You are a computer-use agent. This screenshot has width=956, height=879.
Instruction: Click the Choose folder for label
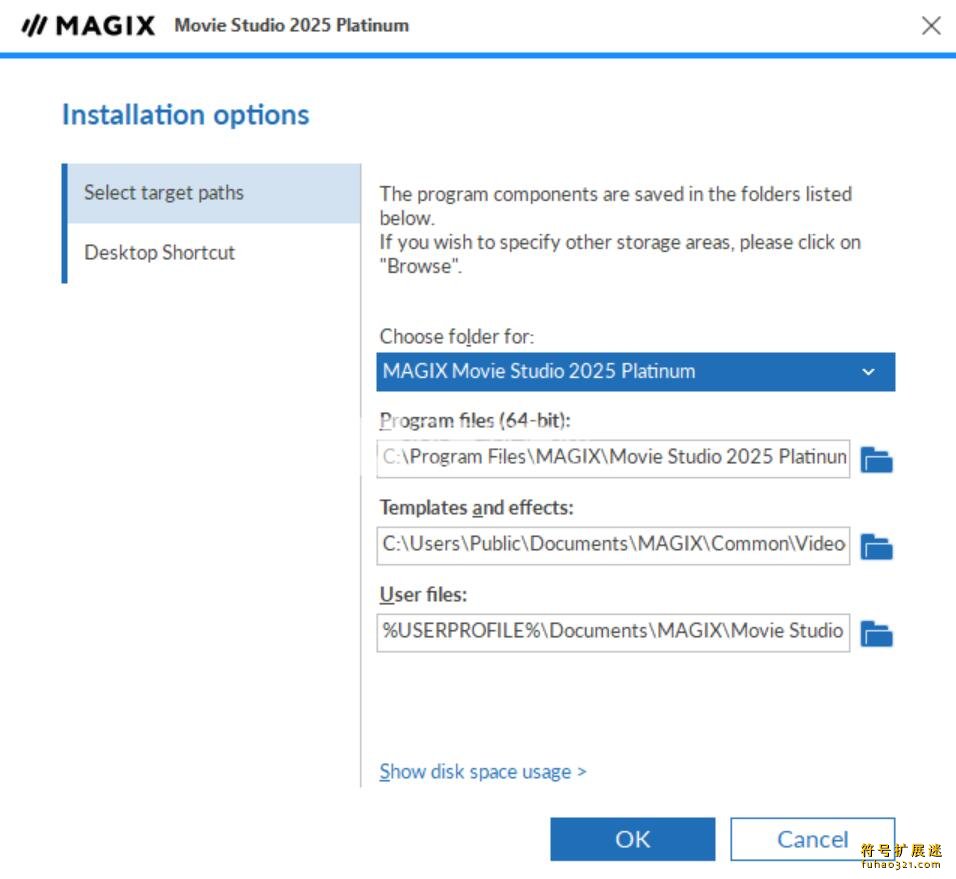(x=457, y=336)
